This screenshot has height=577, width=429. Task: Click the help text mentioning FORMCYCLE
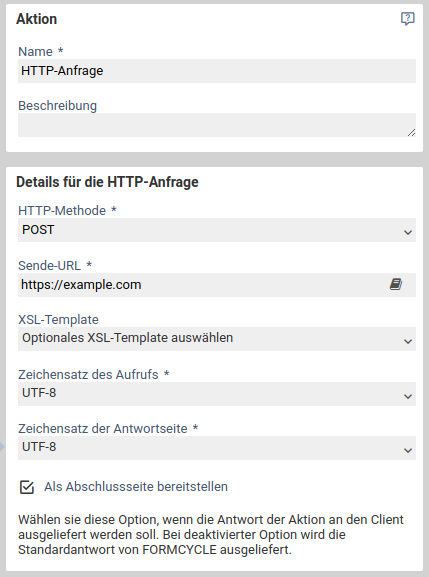coord(211,534)
